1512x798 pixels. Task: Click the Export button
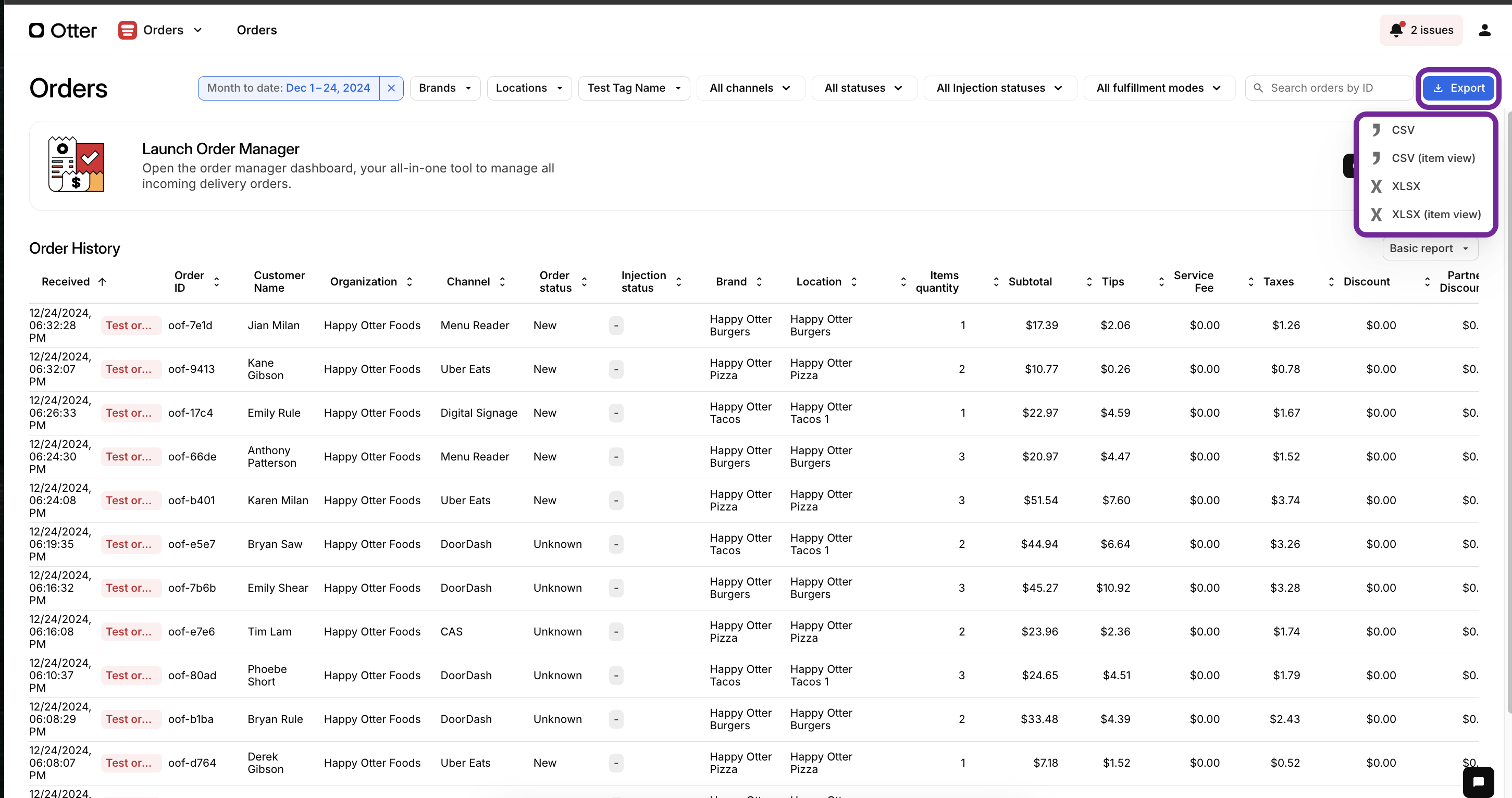(x=1458, y=88)
